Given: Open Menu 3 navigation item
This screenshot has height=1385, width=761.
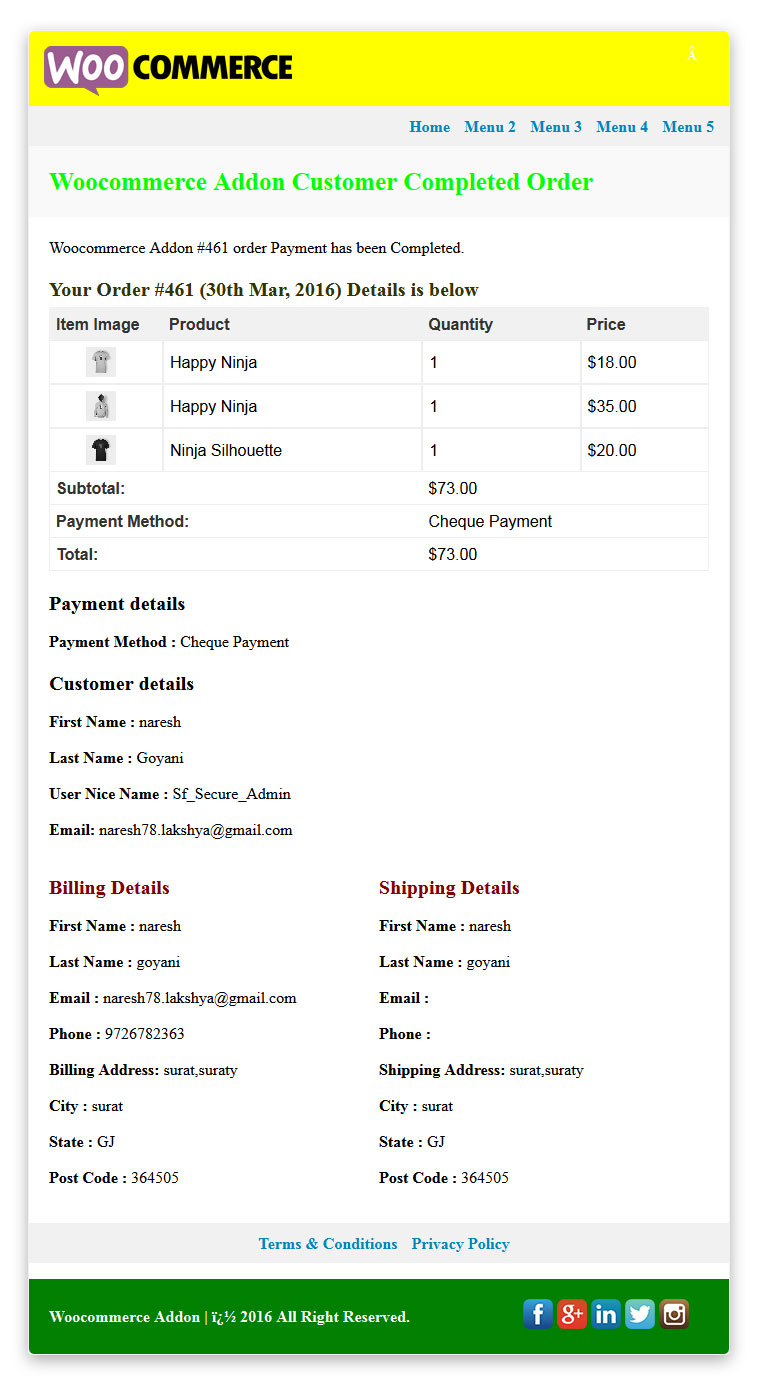Looking at the screenshot, I should (556, 127).
